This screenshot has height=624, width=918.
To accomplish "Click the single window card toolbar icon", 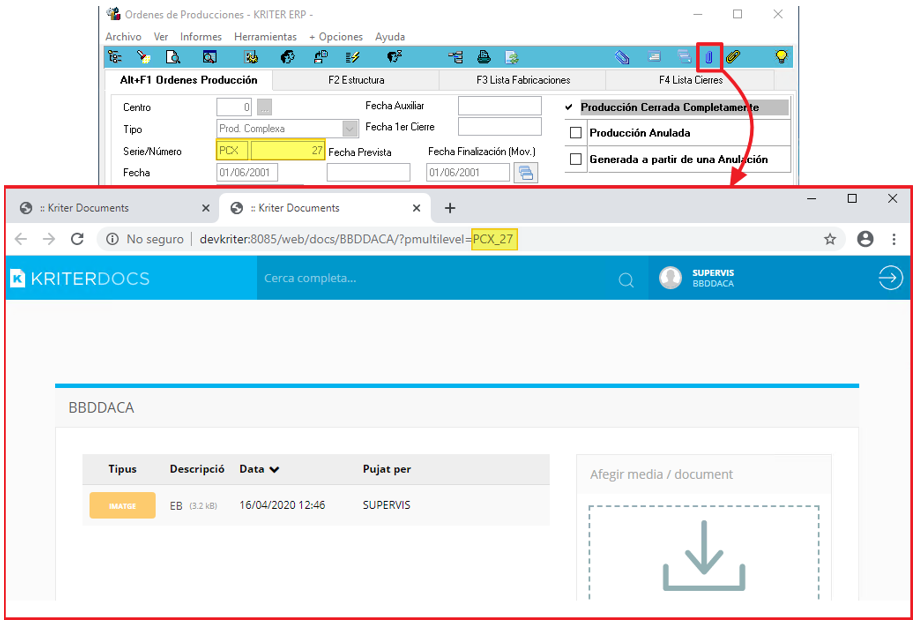I will click(655, 57).
